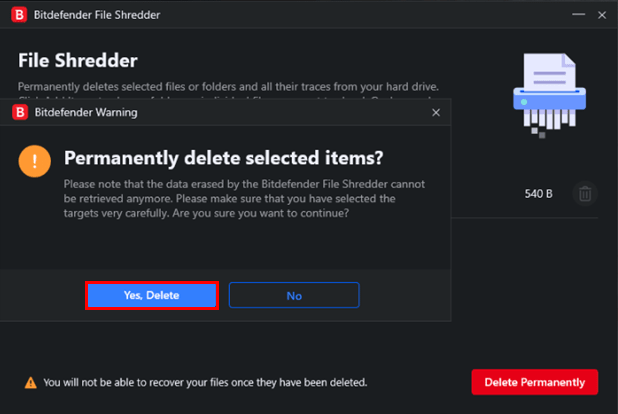Viewport: 618px width, 414px height.
Task: Click the Bitdefender logo in warning dialog header
Action: coord(20,112)
